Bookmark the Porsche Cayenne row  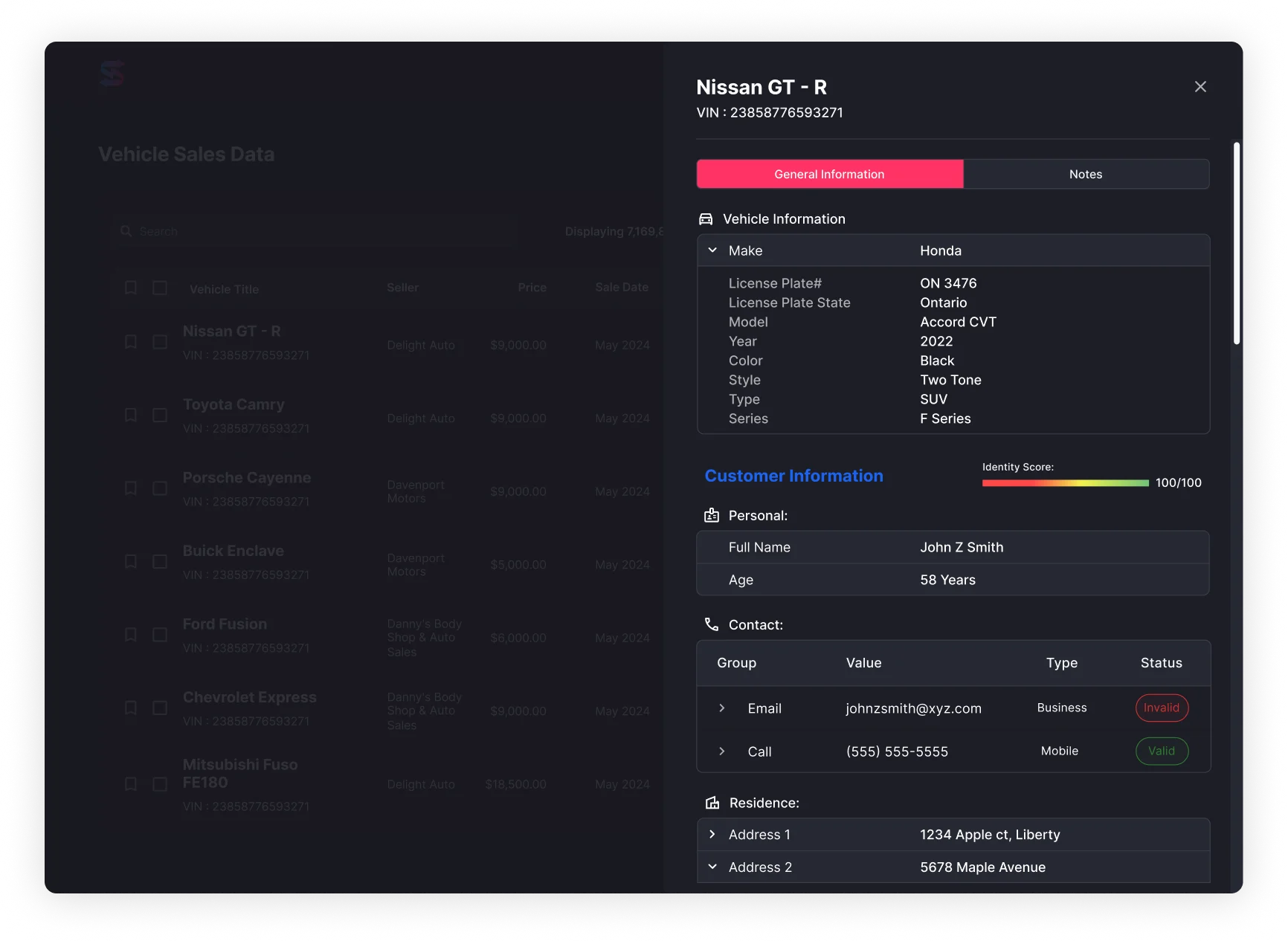coord(131,488)
